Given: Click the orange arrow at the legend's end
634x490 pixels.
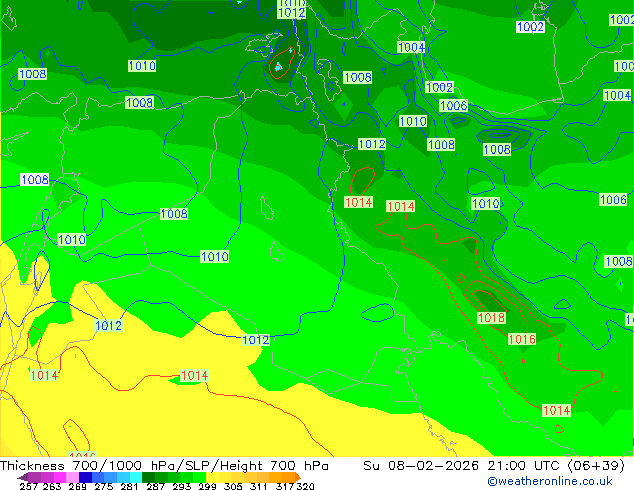Looking at the screenshot, I should 298,477.
